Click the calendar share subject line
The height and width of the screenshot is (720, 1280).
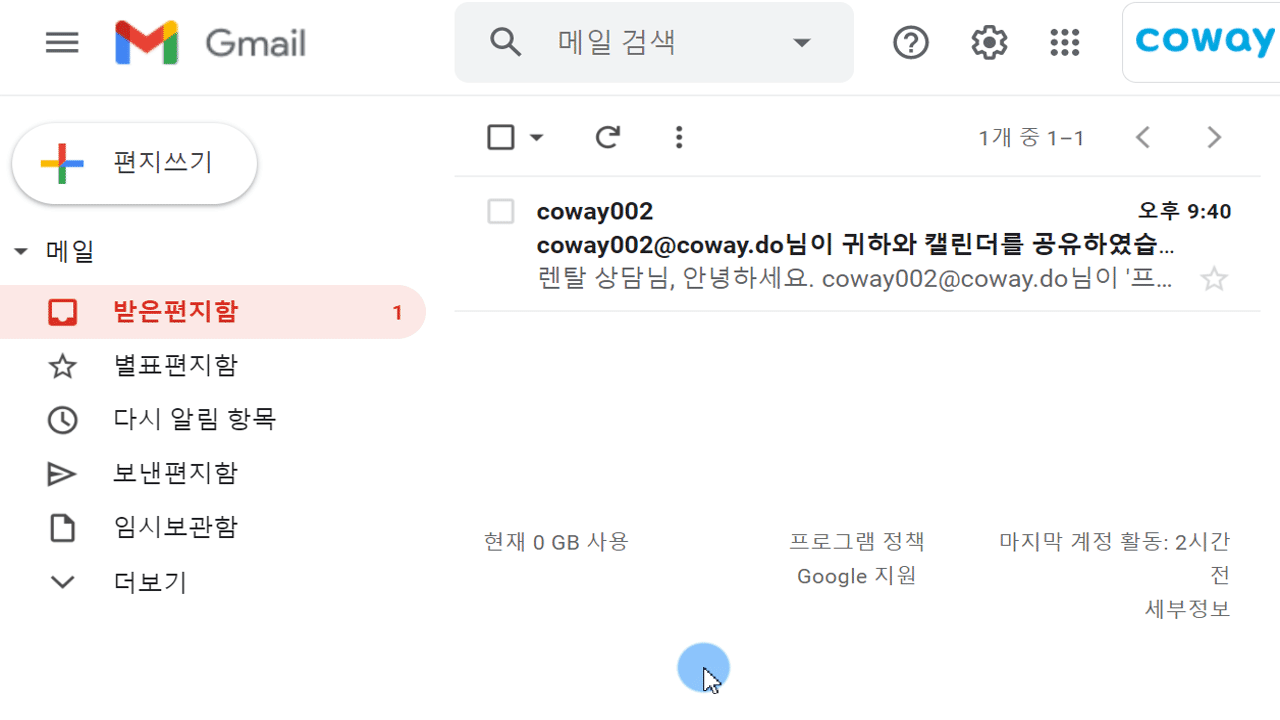click(x=856, y=245)
